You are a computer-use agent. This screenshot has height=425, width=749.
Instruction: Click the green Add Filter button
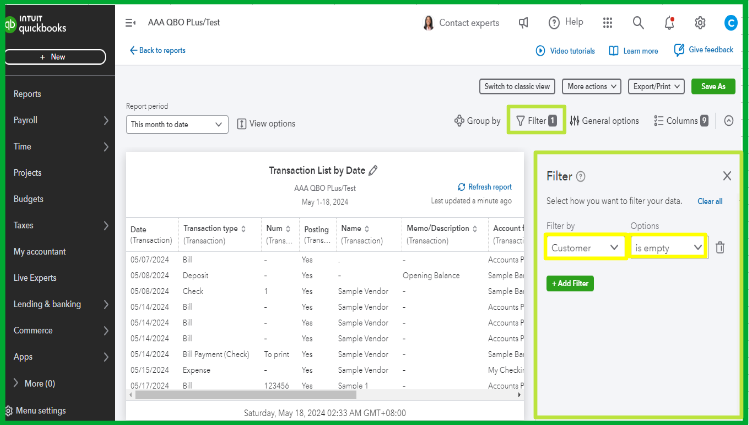(570, 284)
